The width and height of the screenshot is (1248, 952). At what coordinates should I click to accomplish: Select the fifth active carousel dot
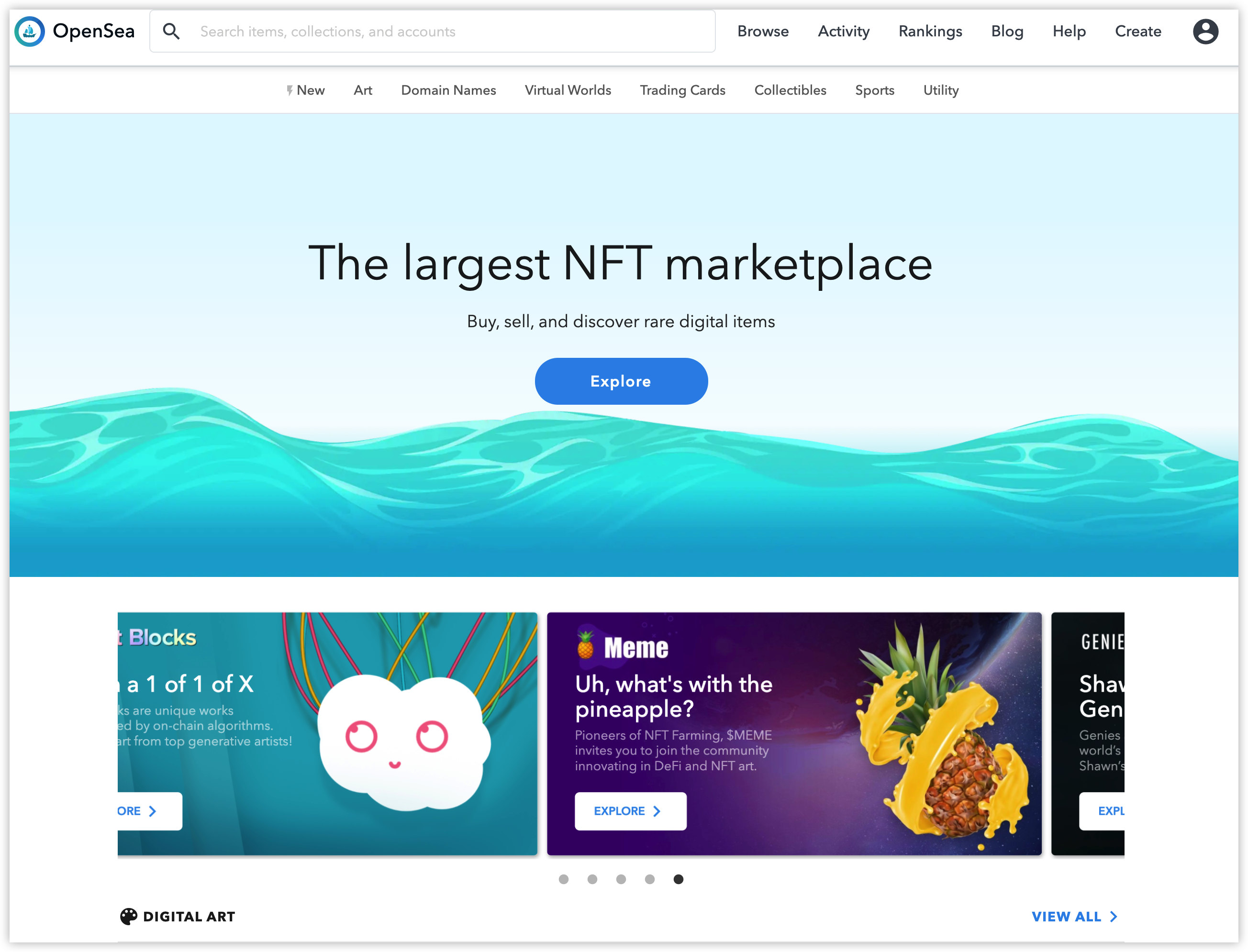point(679,879)
